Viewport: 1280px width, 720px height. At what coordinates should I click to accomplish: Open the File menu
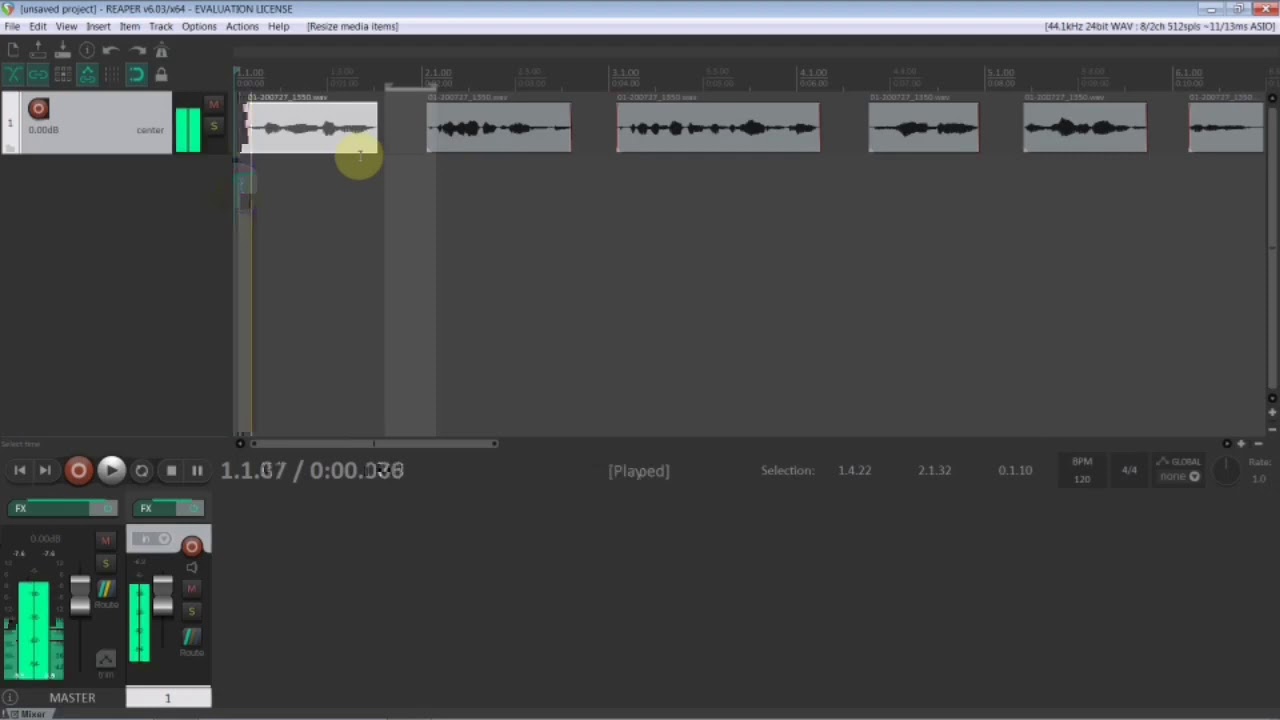click(12, 26)
